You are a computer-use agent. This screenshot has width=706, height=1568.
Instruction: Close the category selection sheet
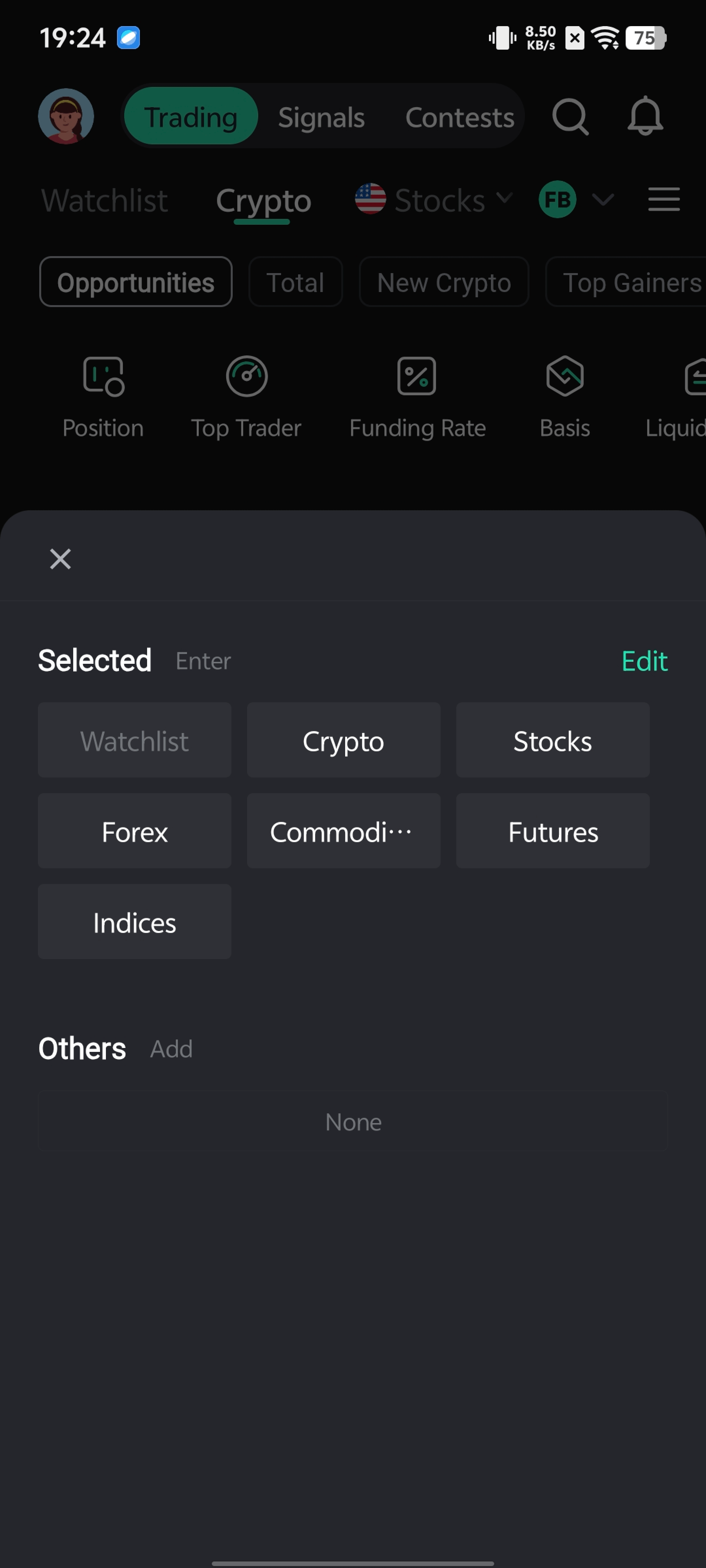click(x=60, y=559)
